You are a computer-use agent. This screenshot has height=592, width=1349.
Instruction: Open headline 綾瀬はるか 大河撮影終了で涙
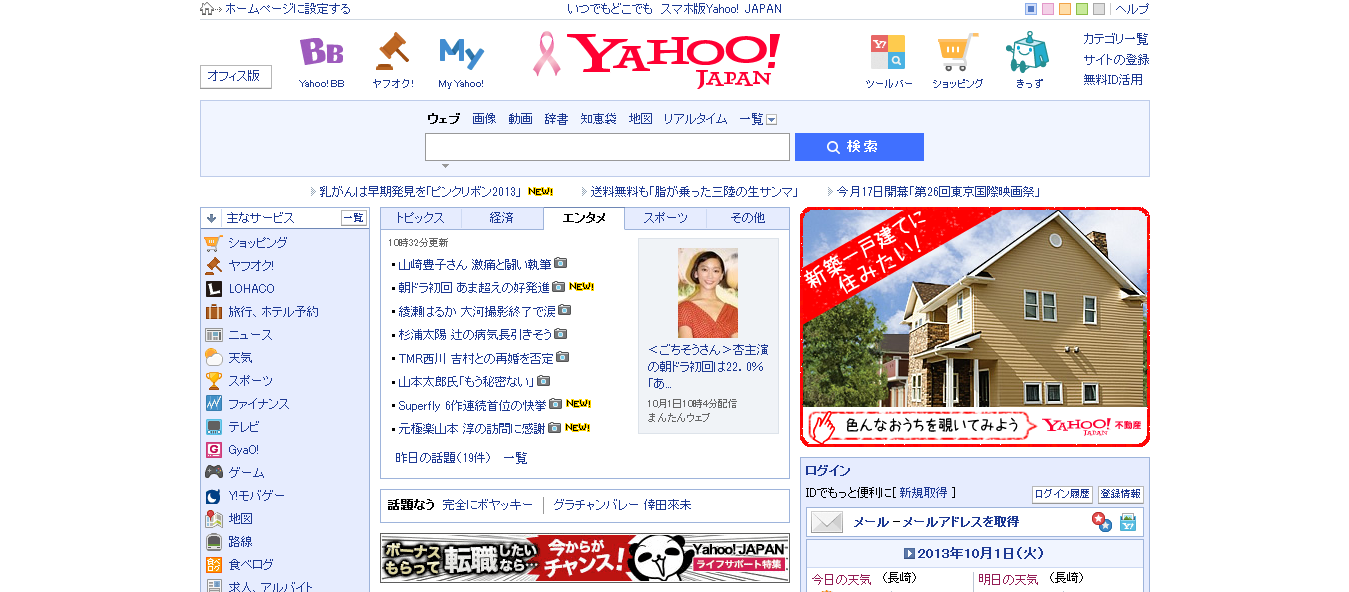[x=476, y=311]
